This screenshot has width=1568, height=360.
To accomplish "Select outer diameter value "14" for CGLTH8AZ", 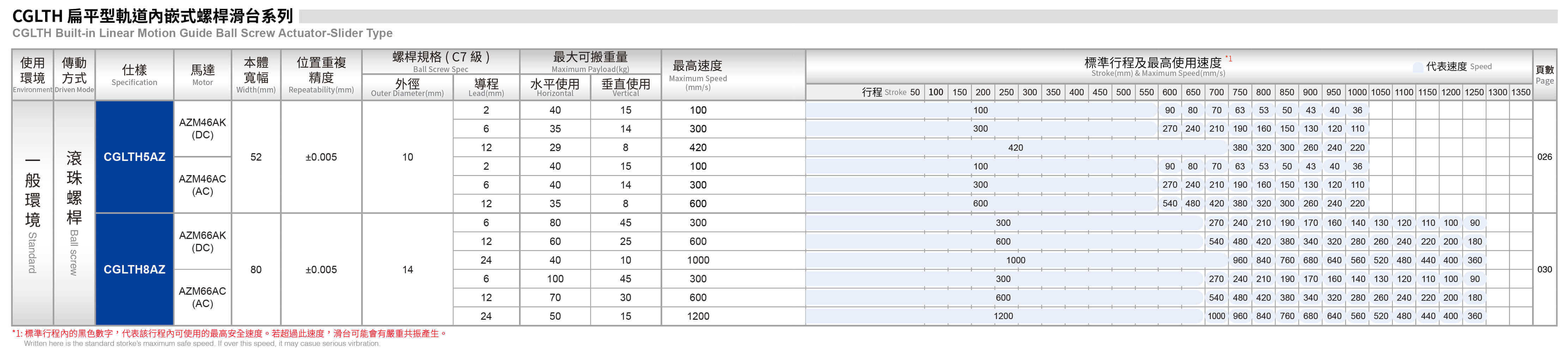I will pos(408,269).
